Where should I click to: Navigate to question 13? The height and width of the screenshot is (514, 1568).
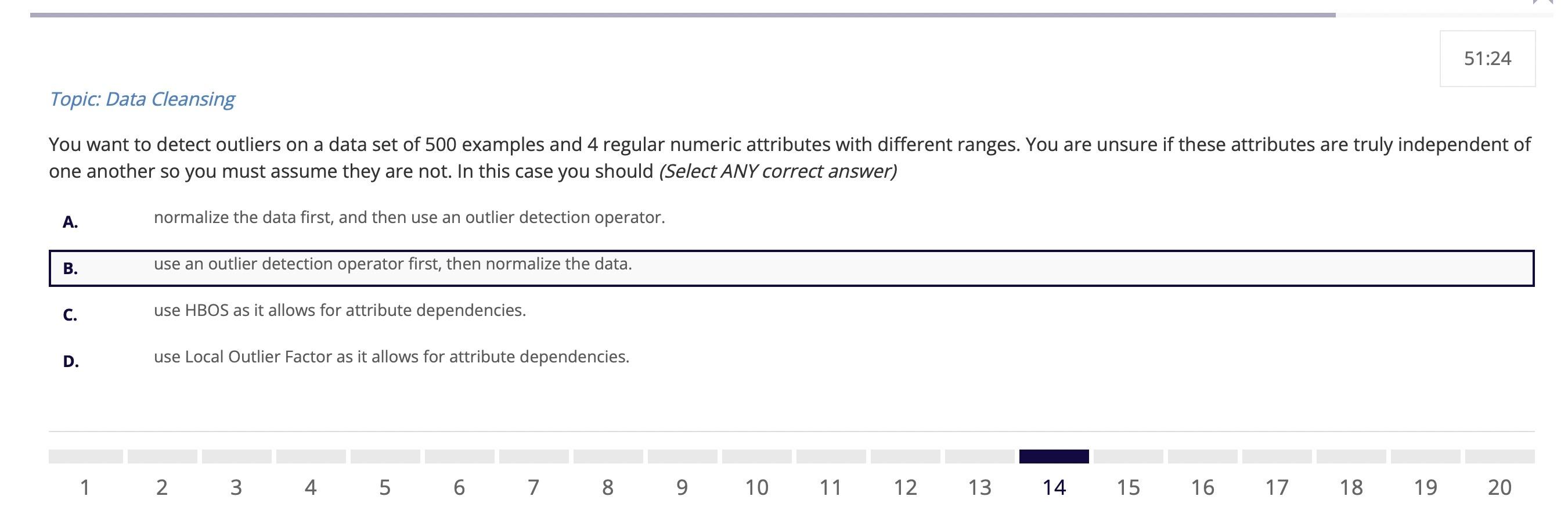[x=979, y=487]
